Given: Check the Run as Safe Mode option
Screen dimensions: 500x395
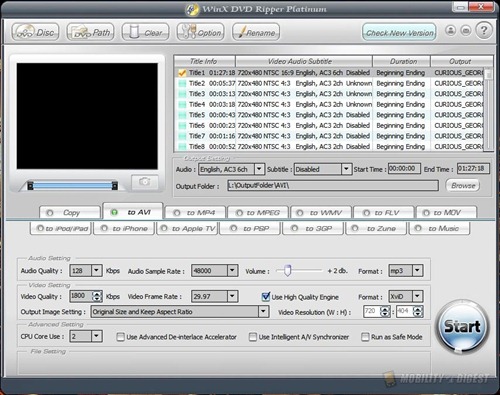Looking at the screenshot, I should (x=365, y=337).
